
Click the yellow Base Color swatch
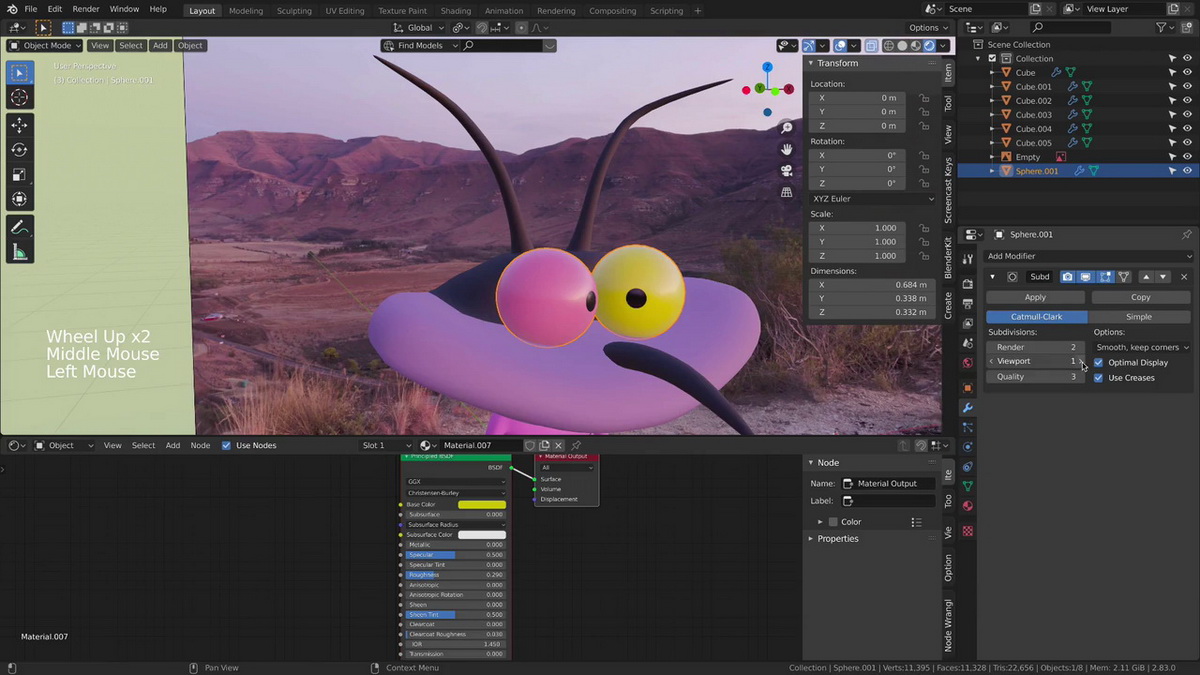(482, 505)
